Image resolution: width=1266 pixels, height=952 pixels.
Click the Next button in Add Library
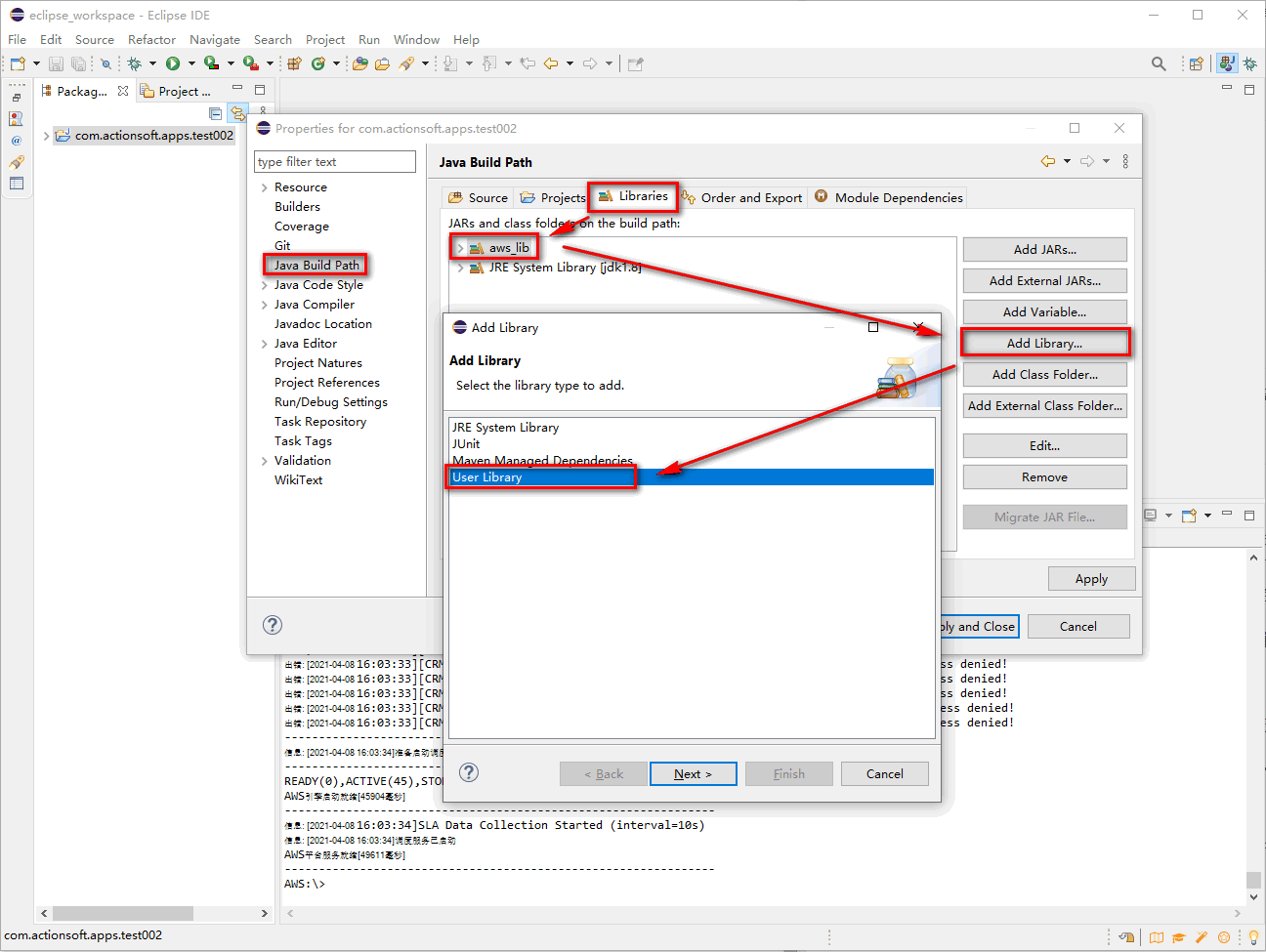[693, 773]
